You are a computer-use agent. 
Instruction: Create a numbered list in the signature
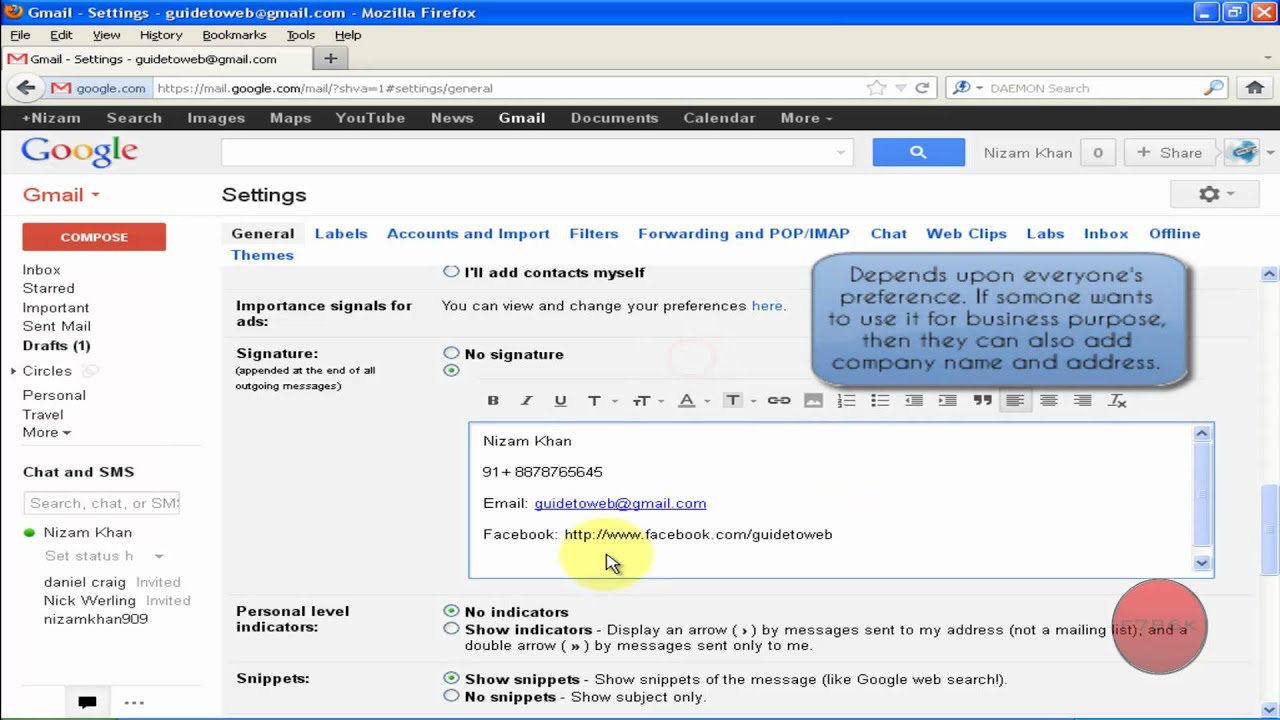[846, 400]
